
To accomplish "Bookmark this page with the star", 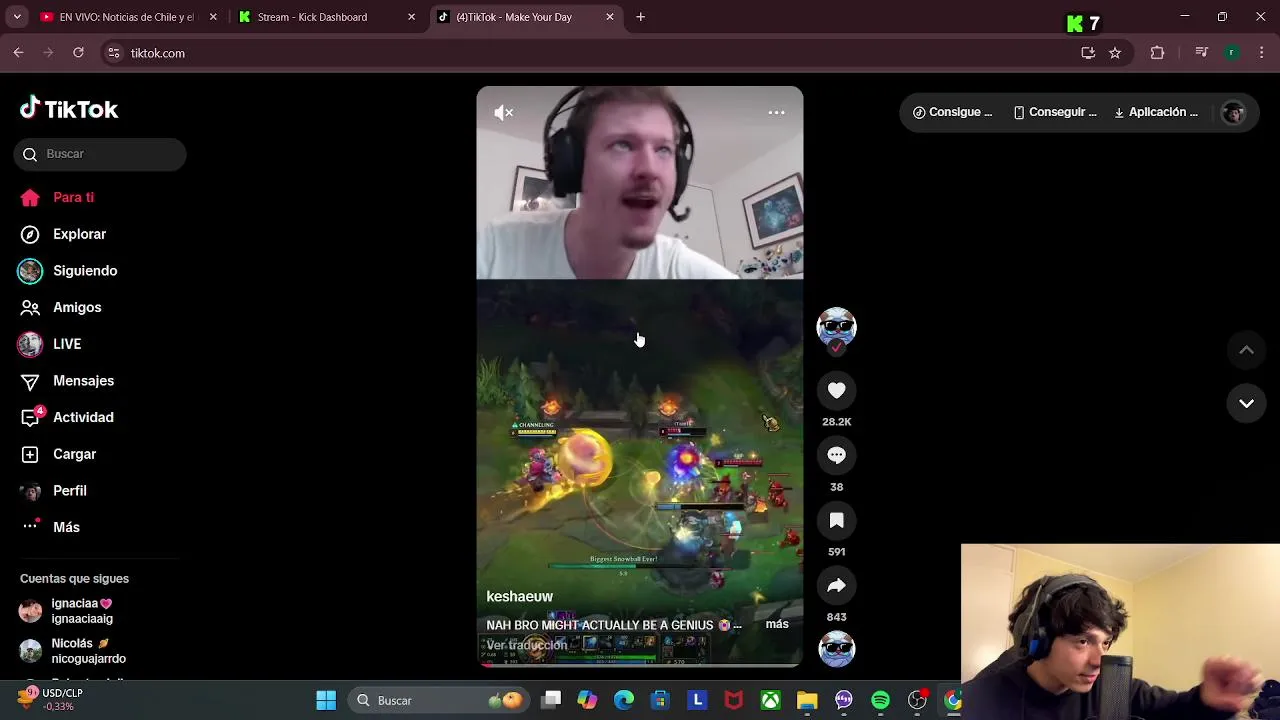I will pos(1115,53).
